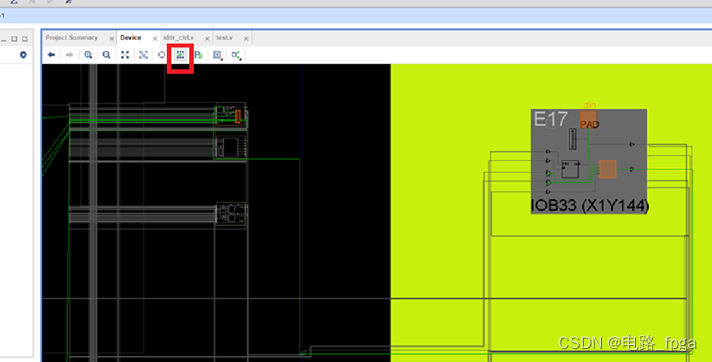Close the iddr_ctrl.v tab
Viewport: 712px width, 362px height.
[207, 39]
